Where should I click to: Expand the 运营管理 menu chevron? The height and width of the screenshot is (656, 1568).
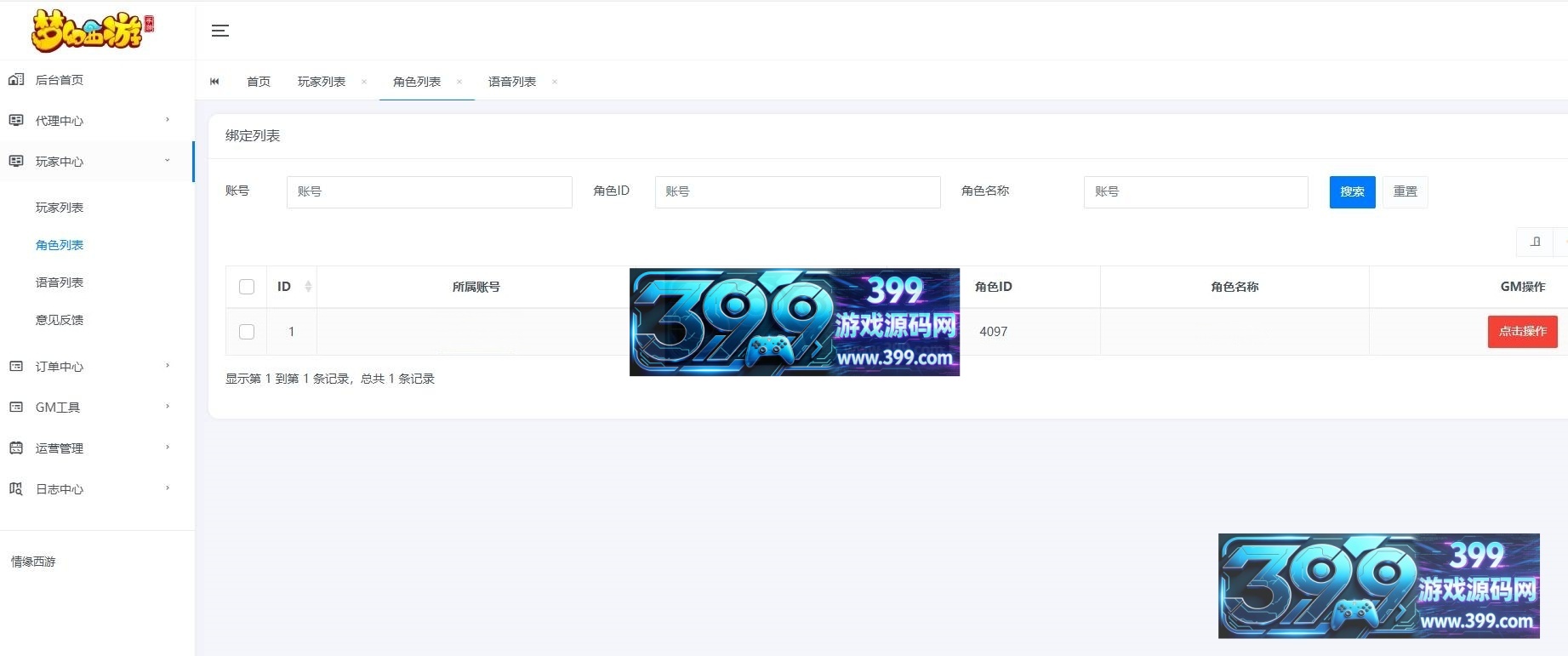coord(168,448)
